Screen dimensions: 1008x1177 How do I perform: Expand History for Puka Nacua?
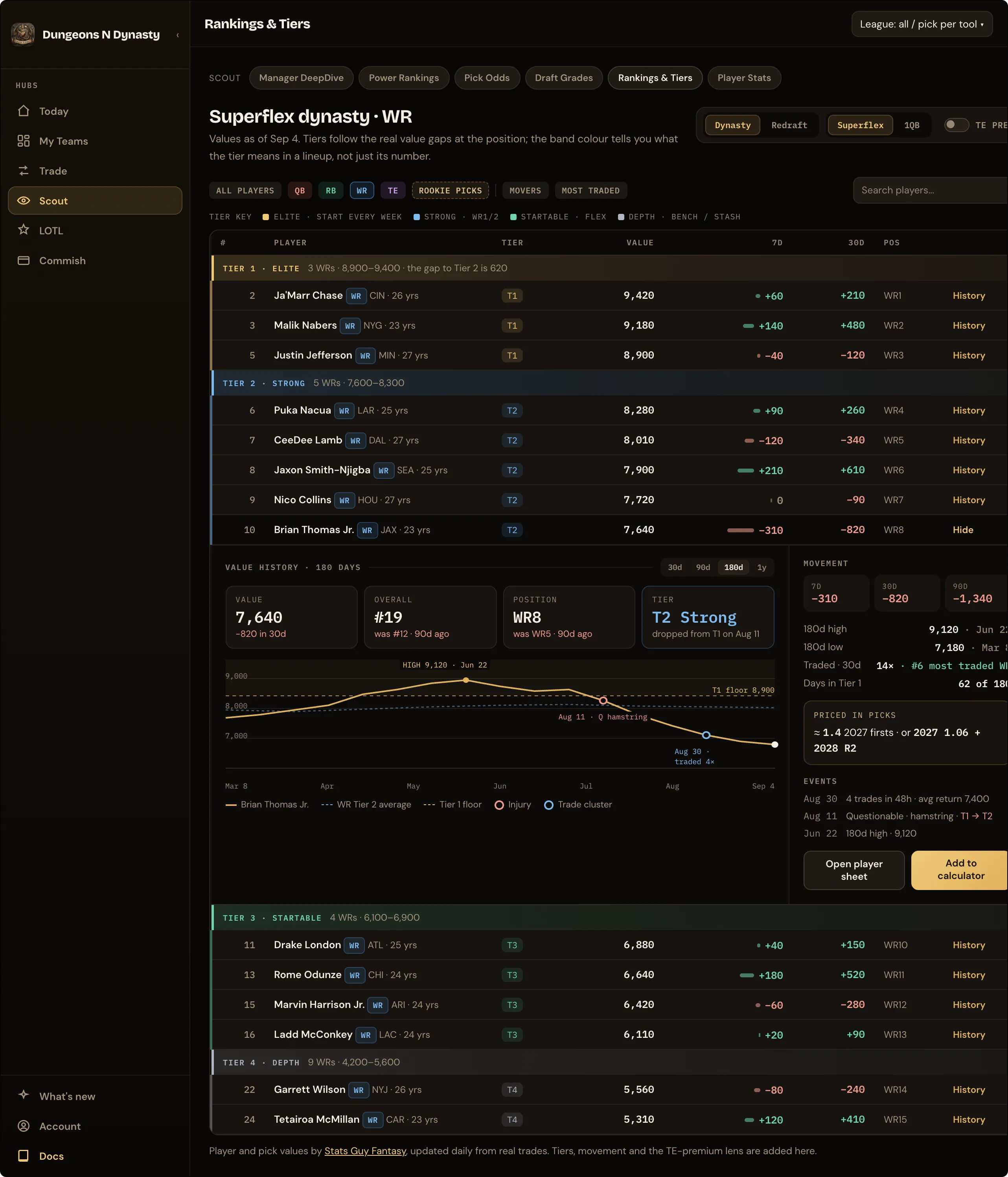point(969,411)
